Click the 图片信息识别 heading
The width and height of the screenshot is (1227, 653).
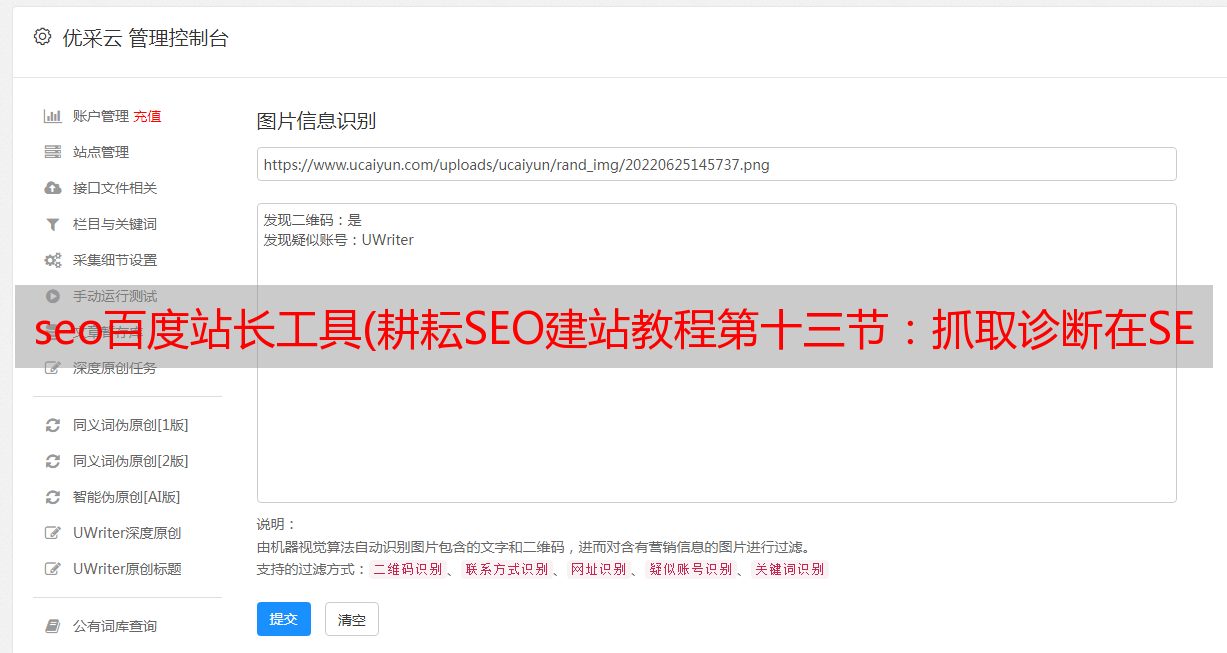[x=316, y=121]
